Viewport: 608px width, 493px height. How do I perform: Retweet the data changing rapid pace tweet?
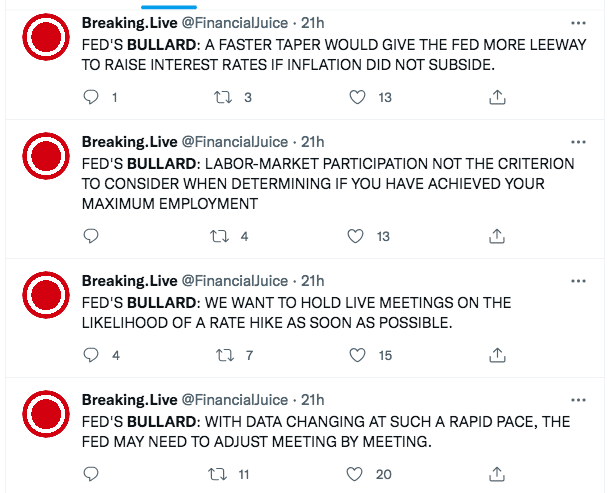pyautogui.click(x=213, y=474)
